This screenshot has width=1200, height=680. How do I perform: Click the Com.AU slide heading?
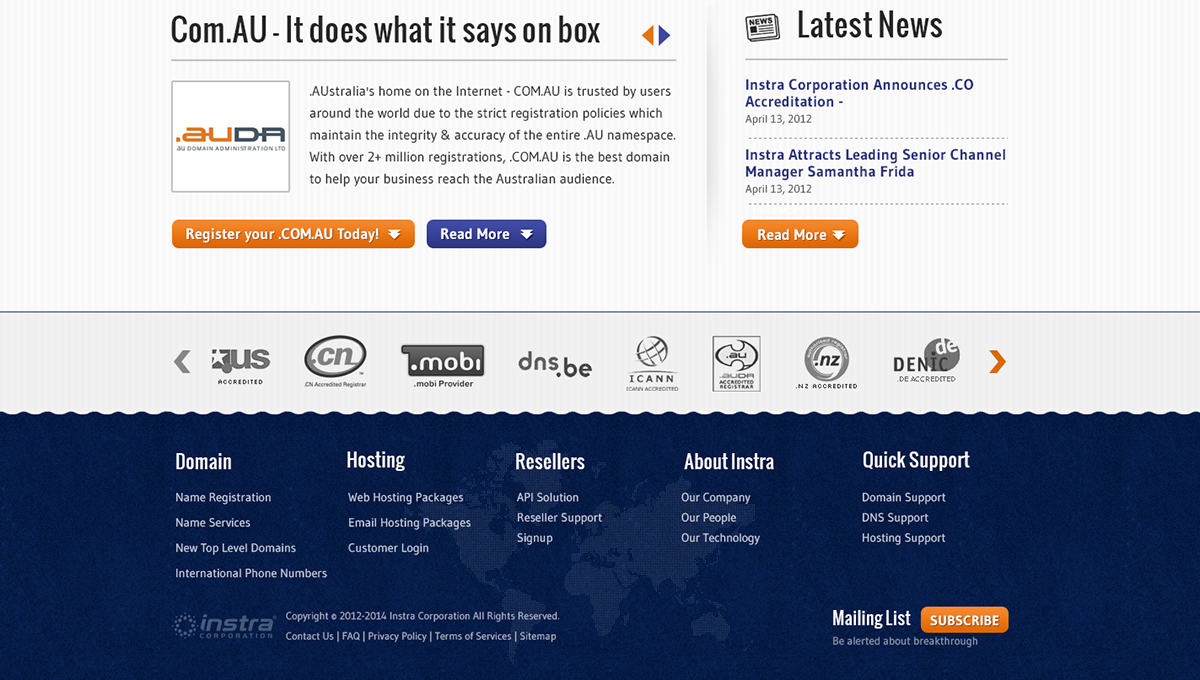[386, 30]
